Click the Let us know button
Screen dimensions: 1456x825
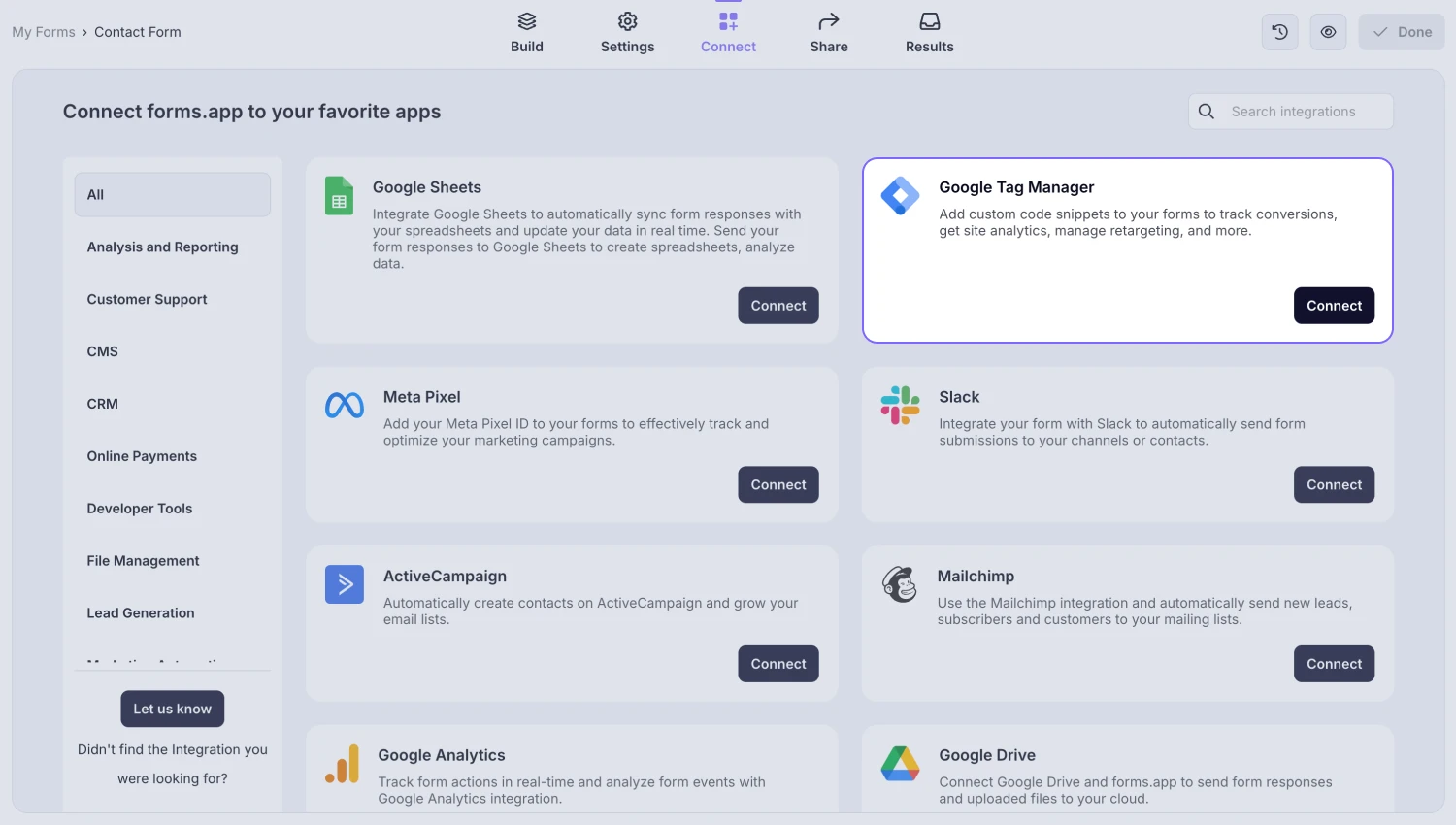point(172,709)
